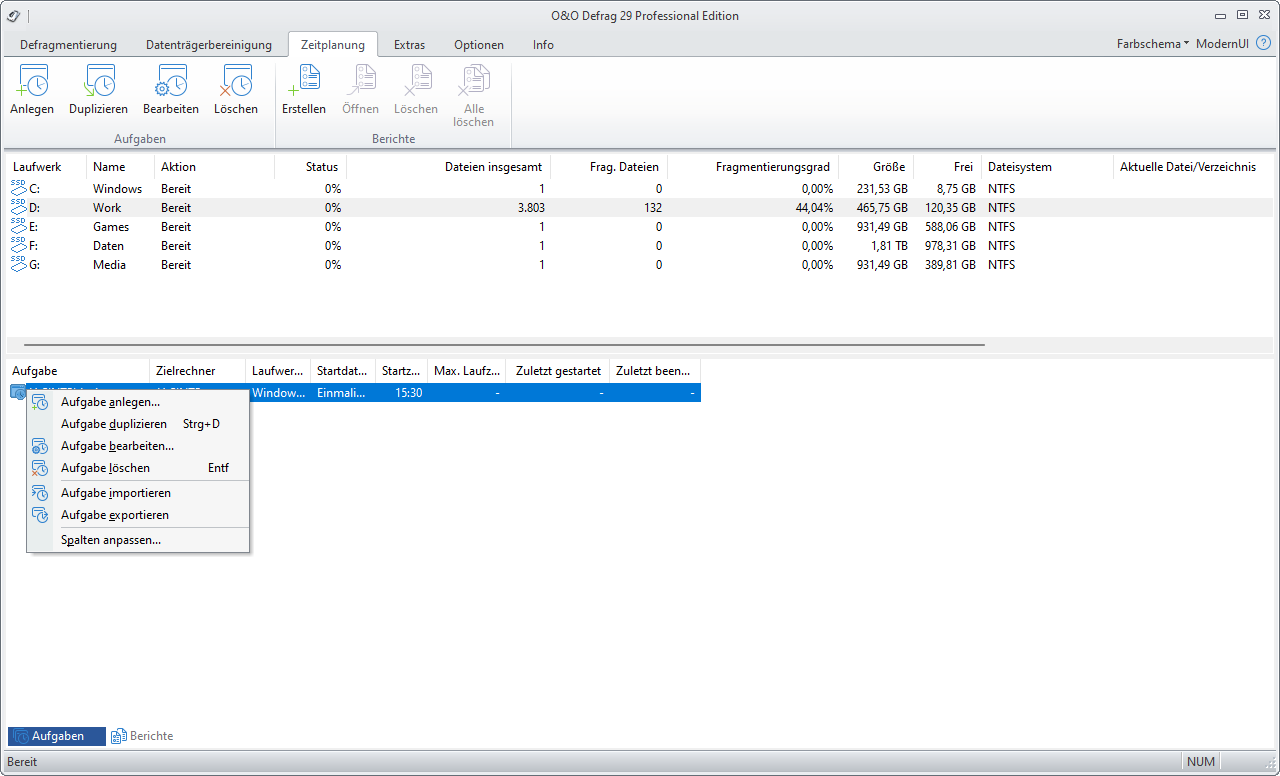
Task: Select the Zeitplanung tab
Action: pos(333,44)
